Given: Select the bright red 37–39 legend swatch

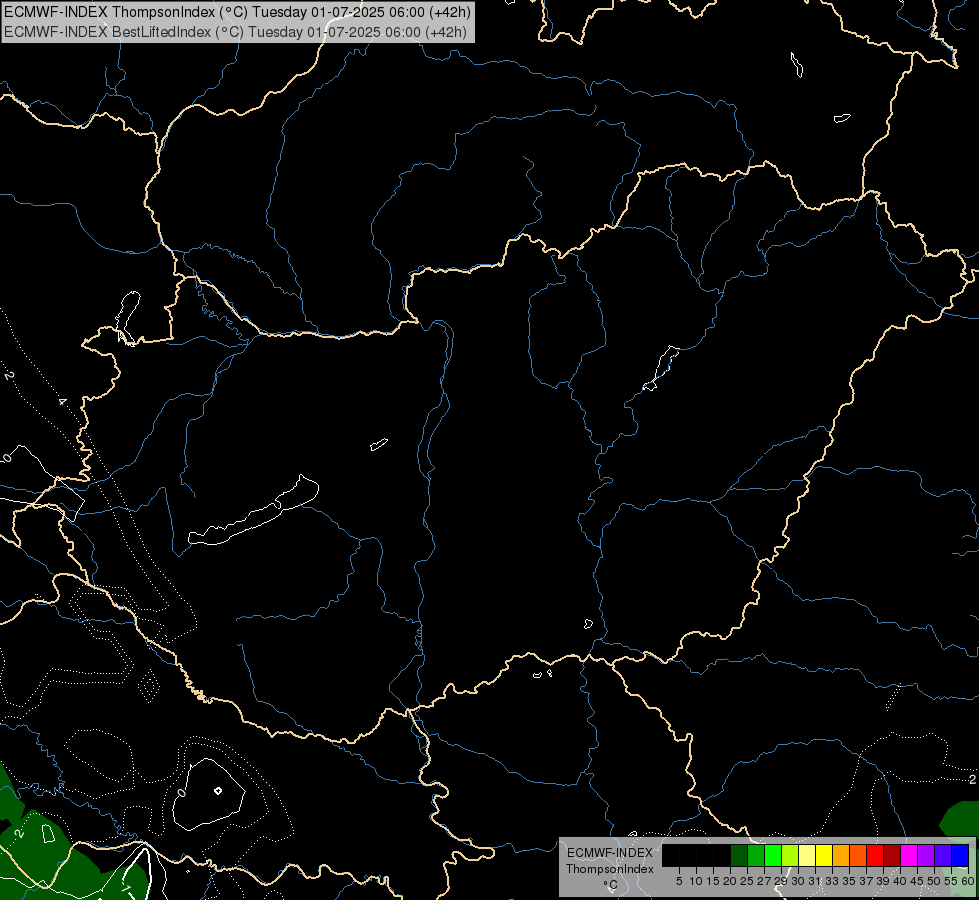Looking at the screenshot, I should pos(875,856).
